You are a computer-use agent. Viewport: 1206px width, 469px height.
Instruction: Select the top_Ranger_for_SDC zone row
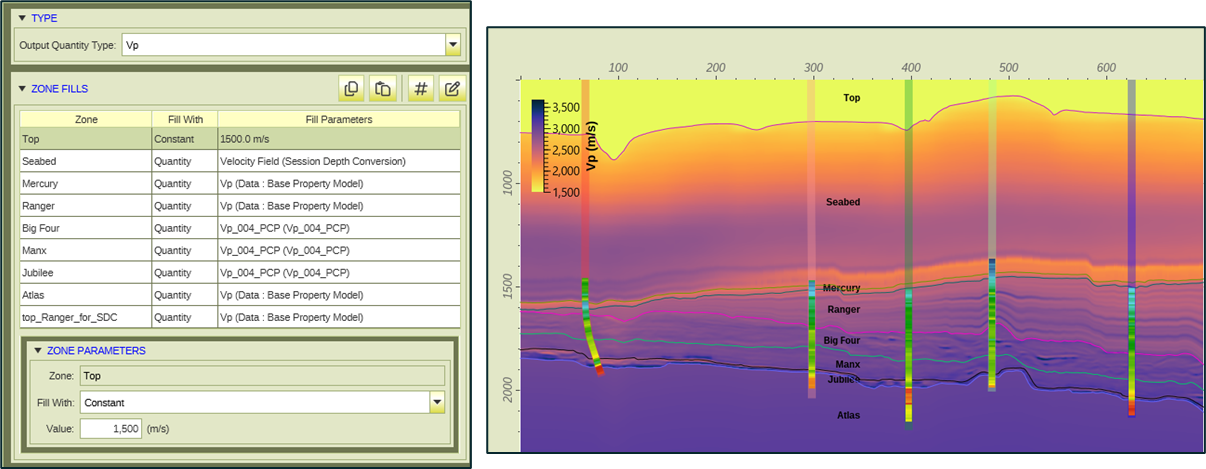240,317
